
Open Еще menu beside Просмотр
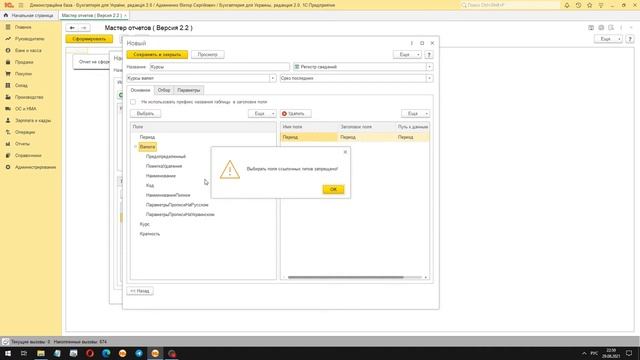pos(407,55)
